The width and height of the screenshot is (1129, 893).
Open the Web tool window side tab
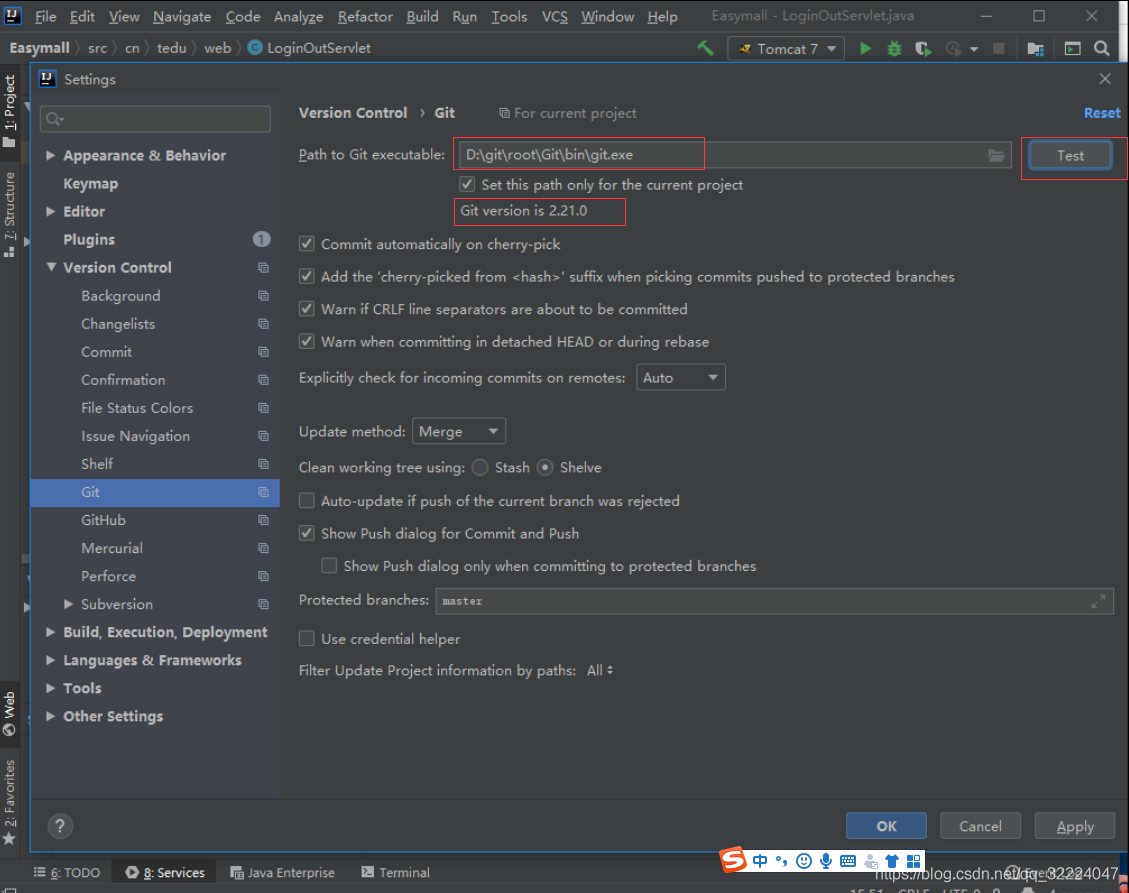coord(9,713)
